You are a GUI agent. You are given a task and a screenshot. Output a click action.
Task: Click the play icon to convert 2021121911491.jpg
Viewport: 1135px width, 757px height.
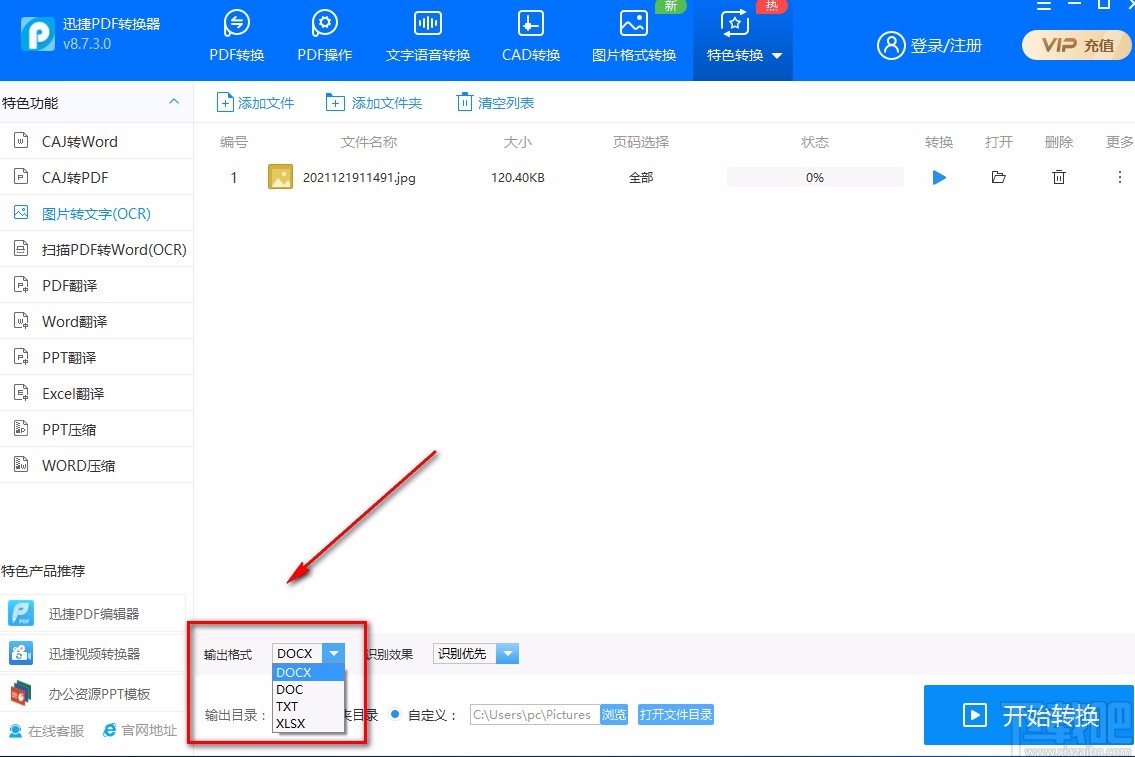click(938, 177)
